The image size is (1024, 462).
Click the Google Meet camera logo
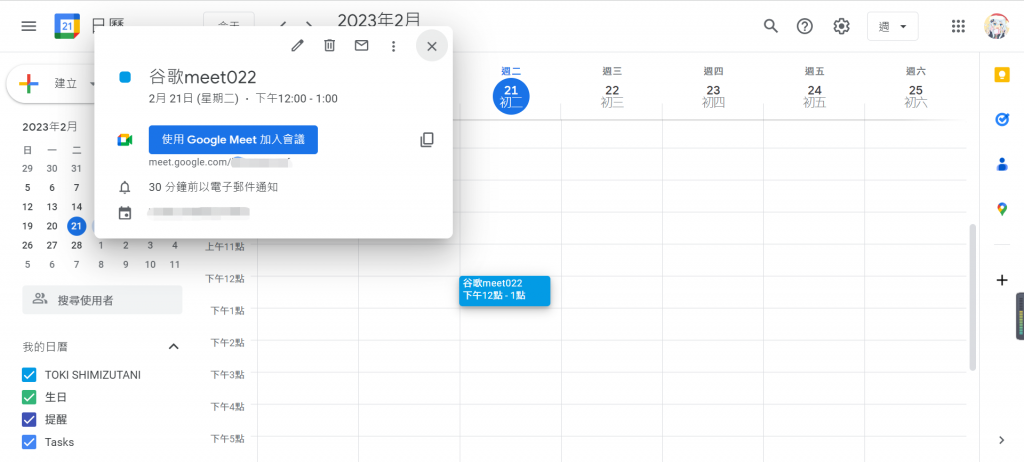pos(125,140)
